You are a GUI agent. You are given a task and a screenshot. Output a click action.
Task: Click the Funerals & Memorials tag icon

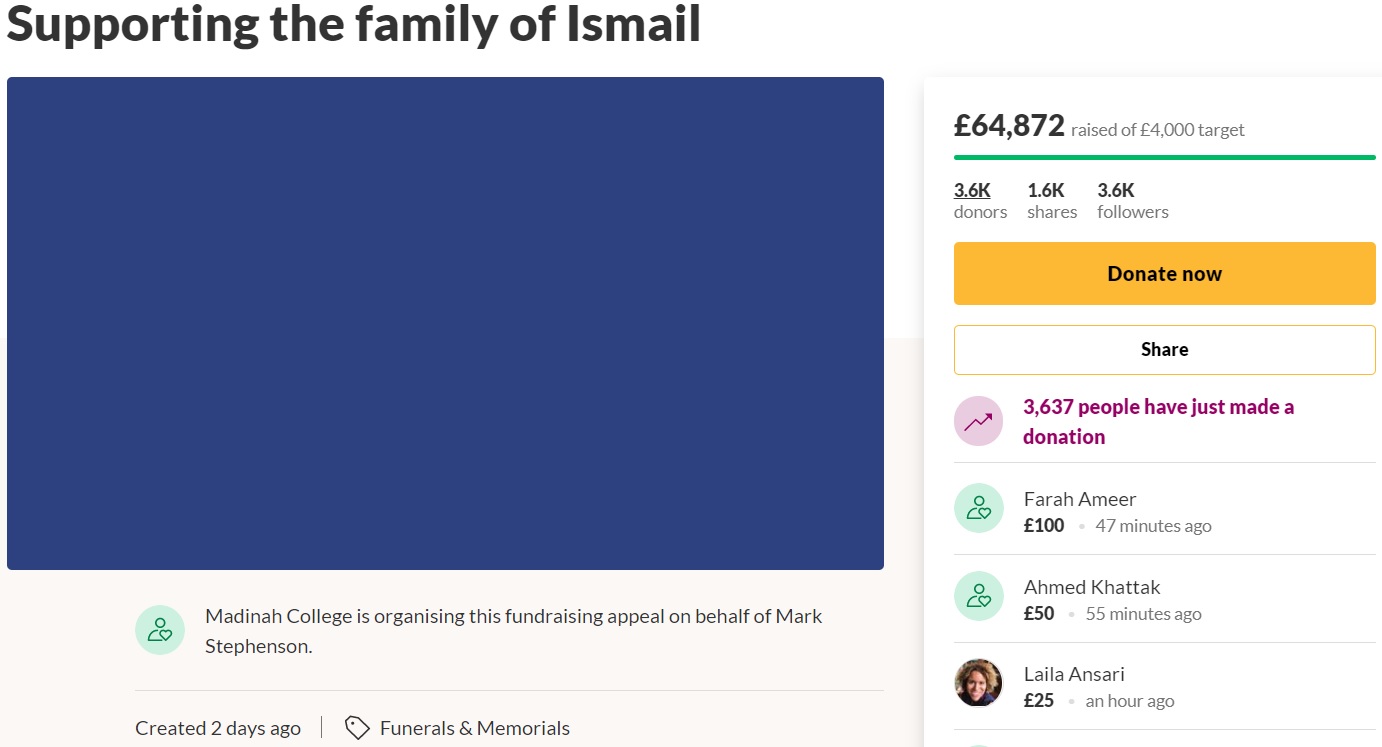coord(357,728)
